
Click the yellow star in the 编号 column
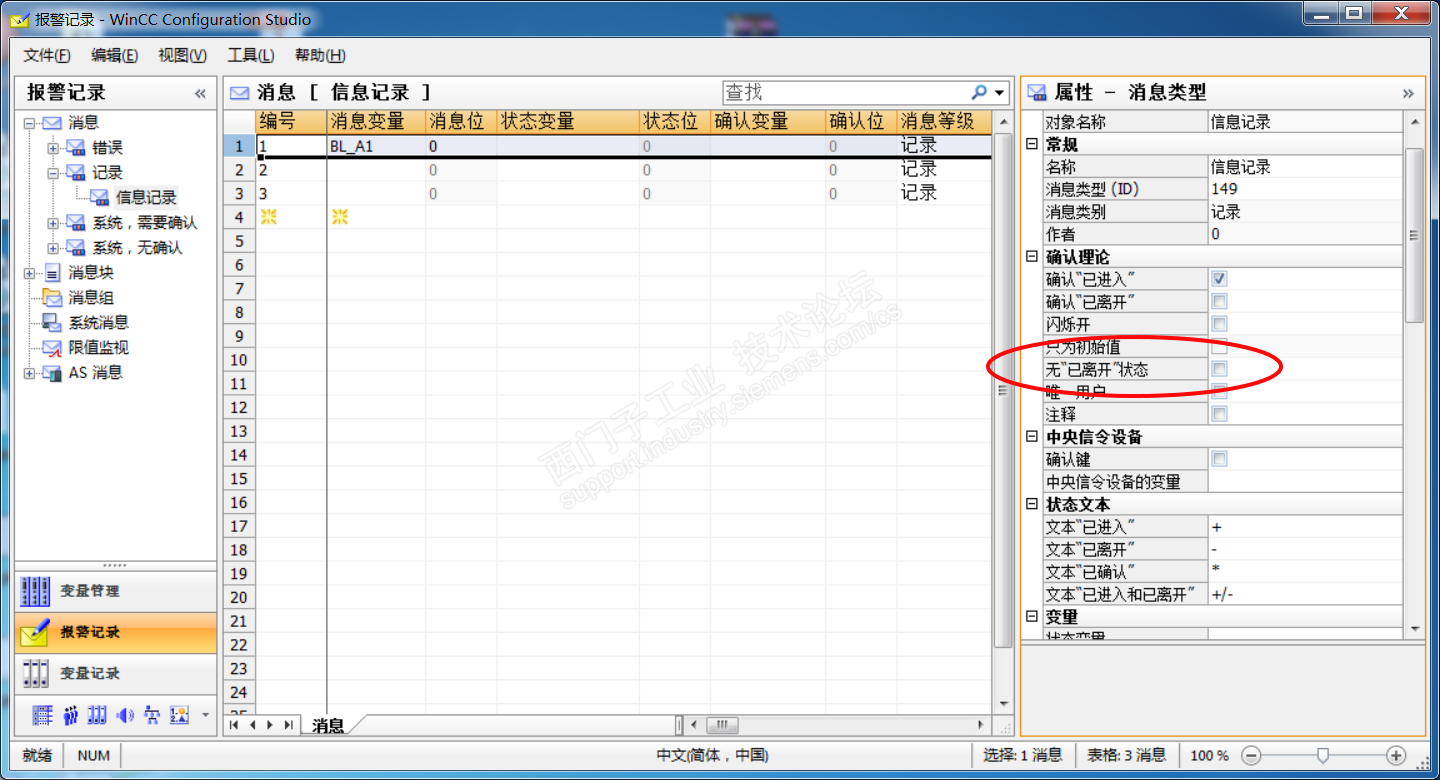pyautogui.click(x=268, y=217)
